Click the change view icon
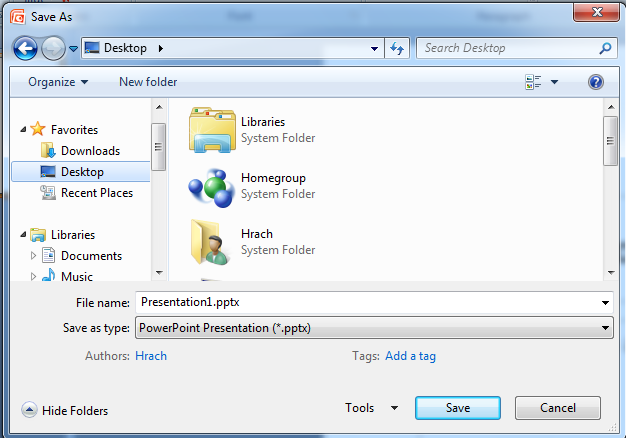 [533, 82]
